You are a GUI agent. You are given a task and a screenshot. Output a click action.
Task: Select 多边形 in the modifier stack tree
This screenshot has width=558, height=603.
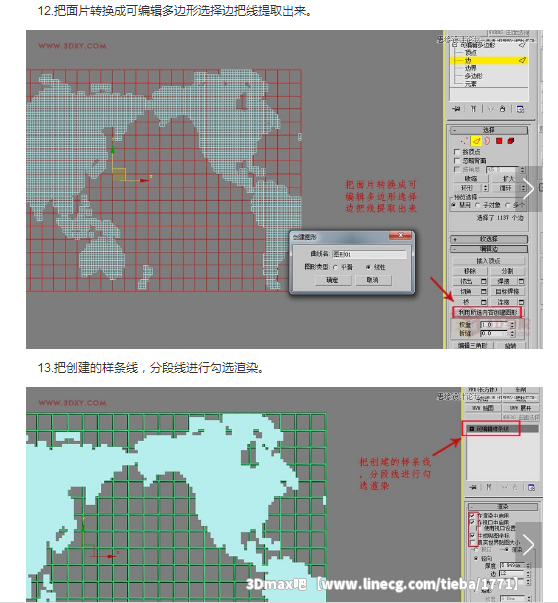[x=473, y=76]
